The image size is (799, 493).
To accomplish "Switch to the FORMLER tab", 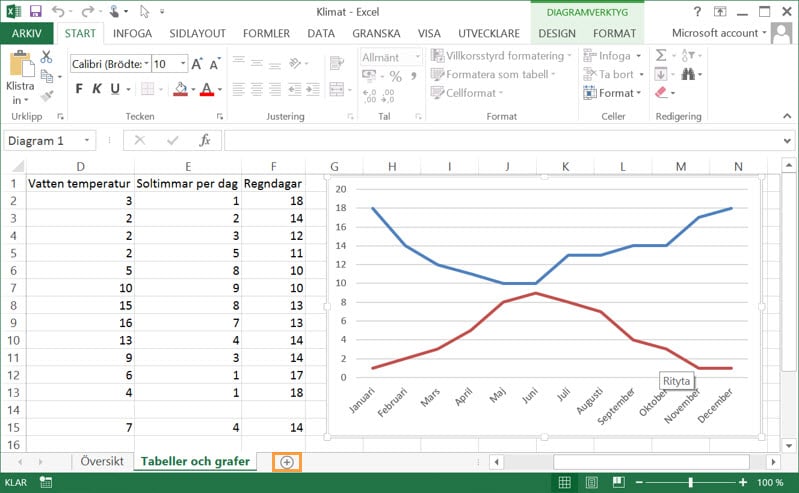I will (266, 33).
